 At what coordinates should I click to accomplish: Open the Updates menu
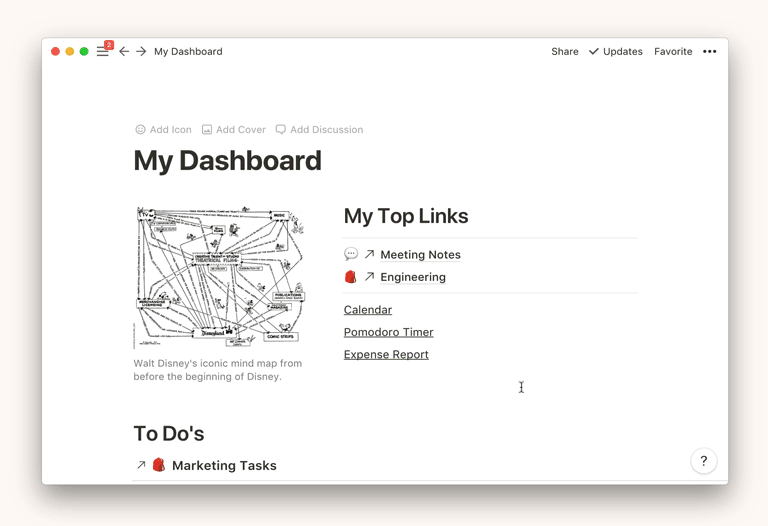616,51
